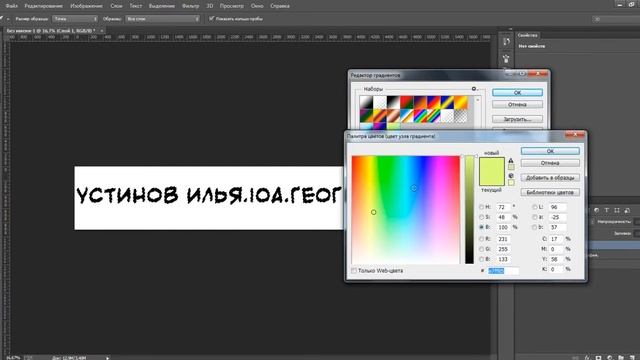Screen dimensions: 640x360
Task: Select the Lab b radio beside 57
Action: pyautogui.click(x=535, y=227)
